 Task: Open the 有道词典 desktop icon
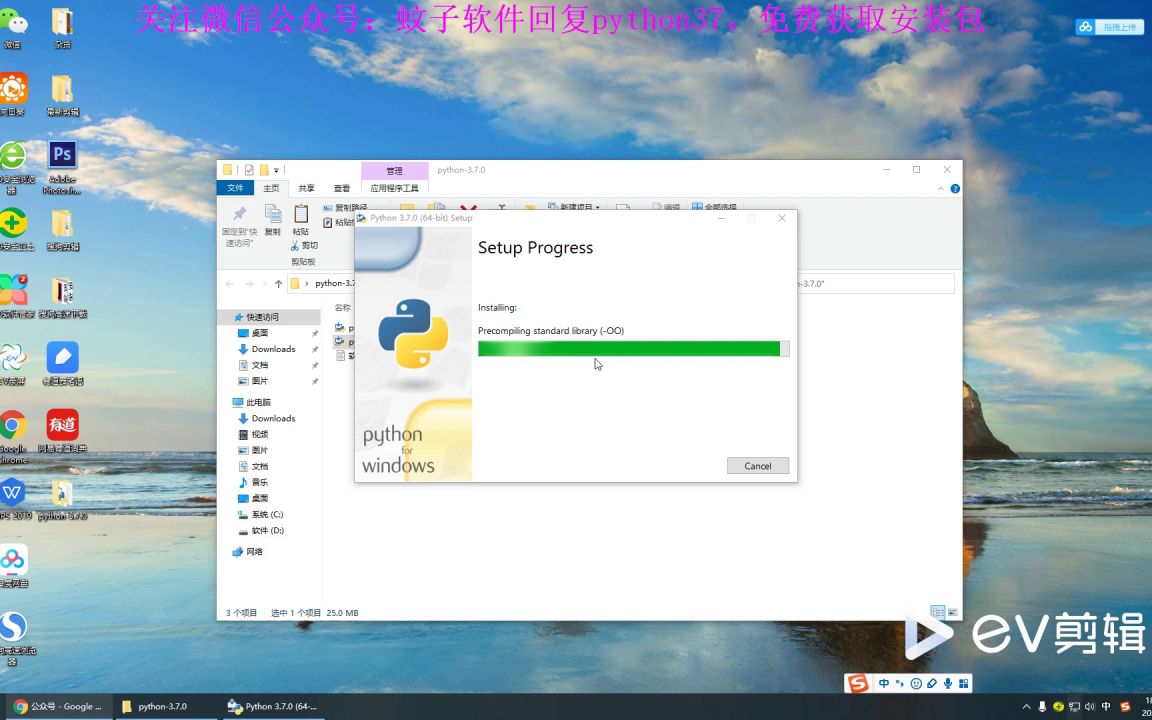62,425
